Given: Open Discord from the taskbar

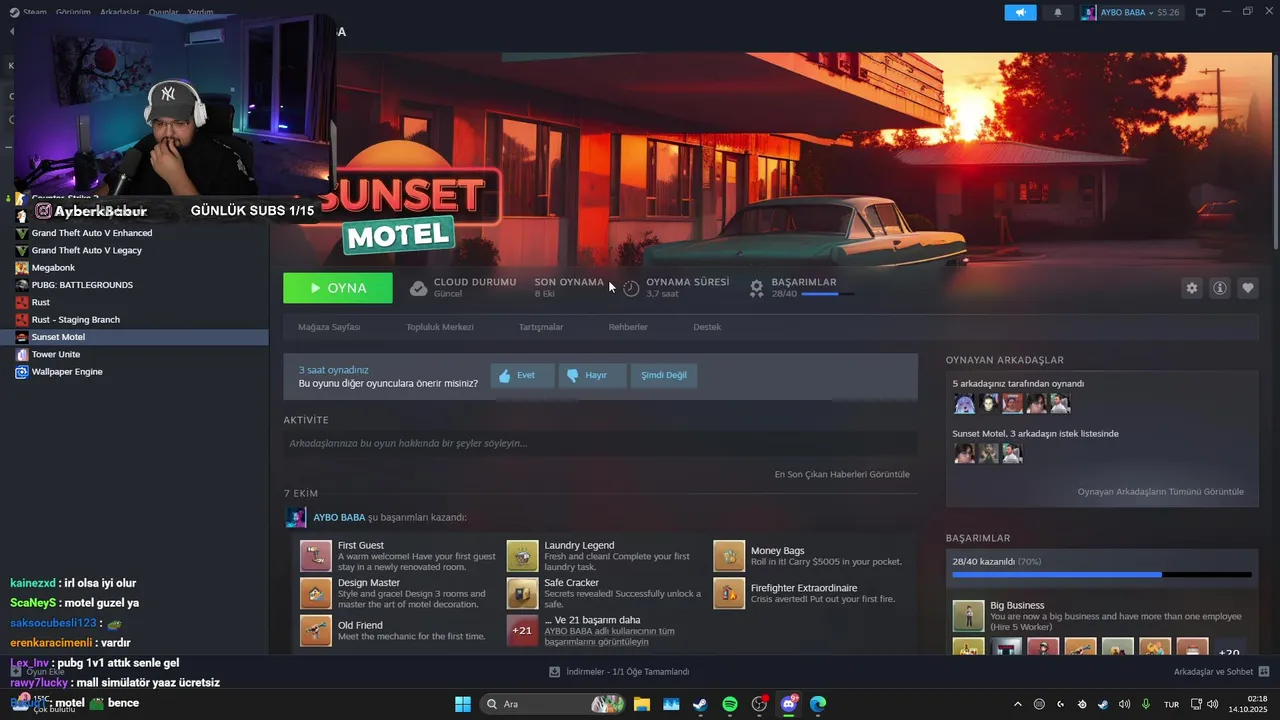Looking at the screenshot, I should click(x=789, y=704).
